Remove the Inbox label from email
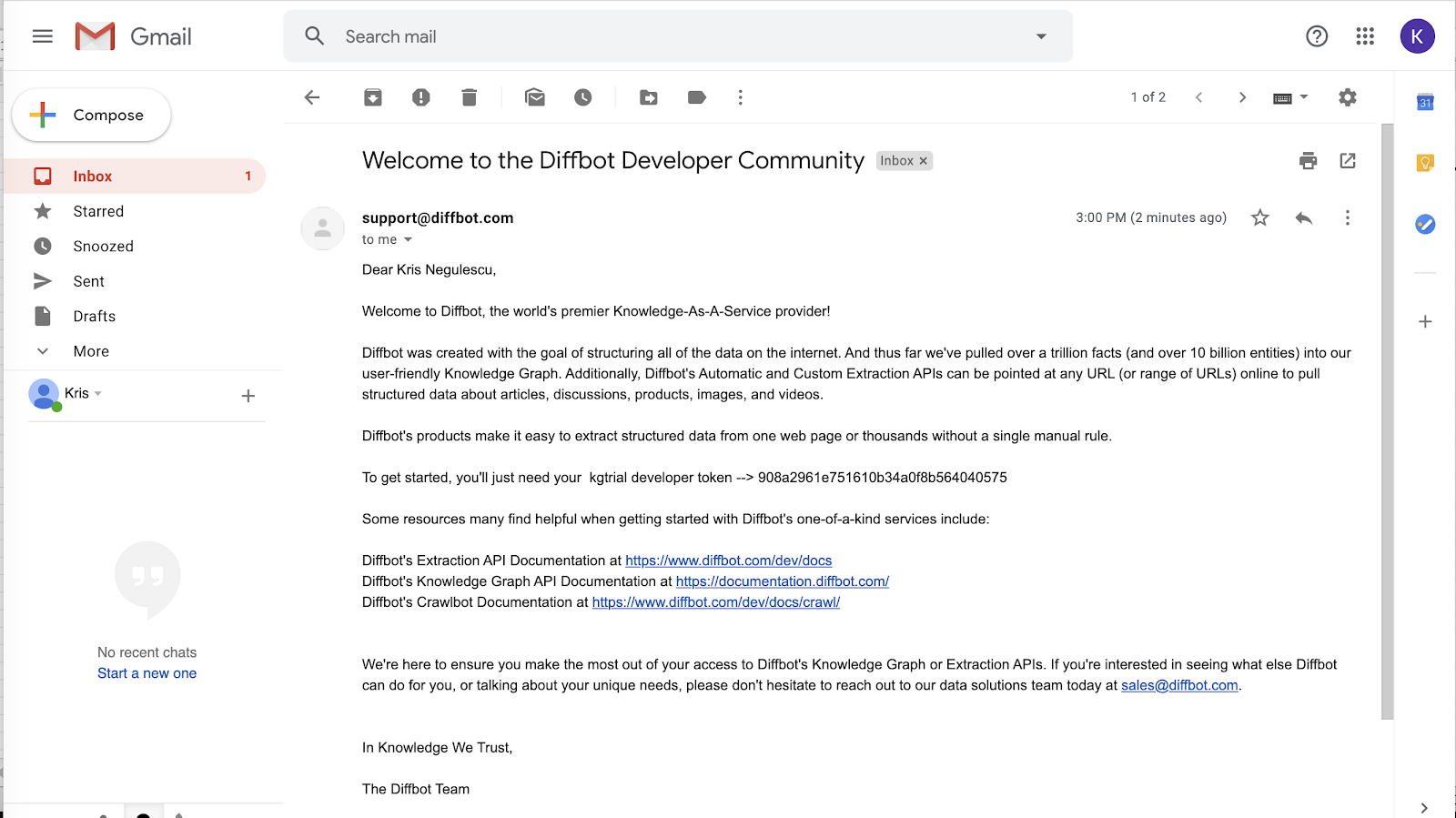1456x818 pixels. (924, 161)
